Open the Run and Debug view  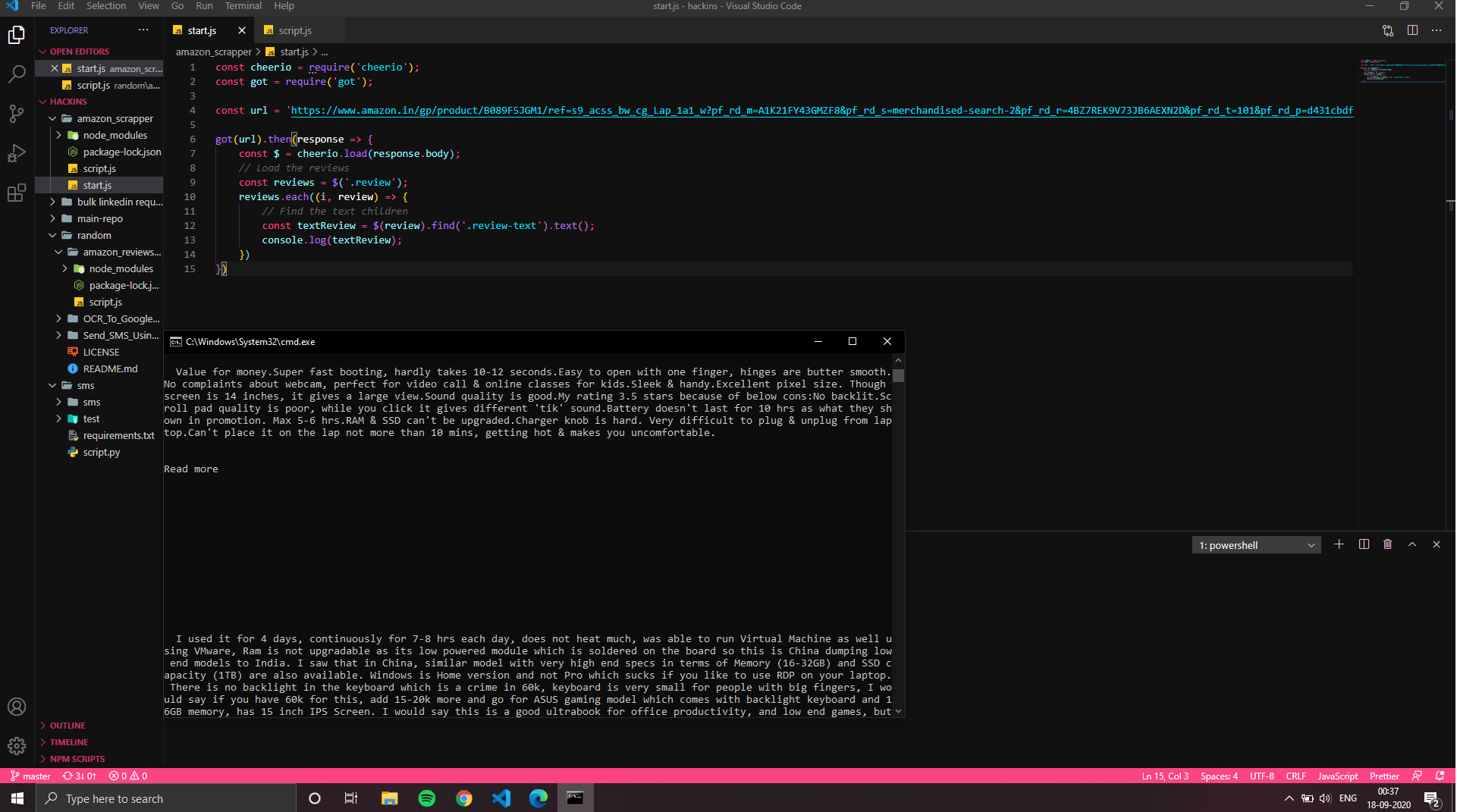coord(17,153)
